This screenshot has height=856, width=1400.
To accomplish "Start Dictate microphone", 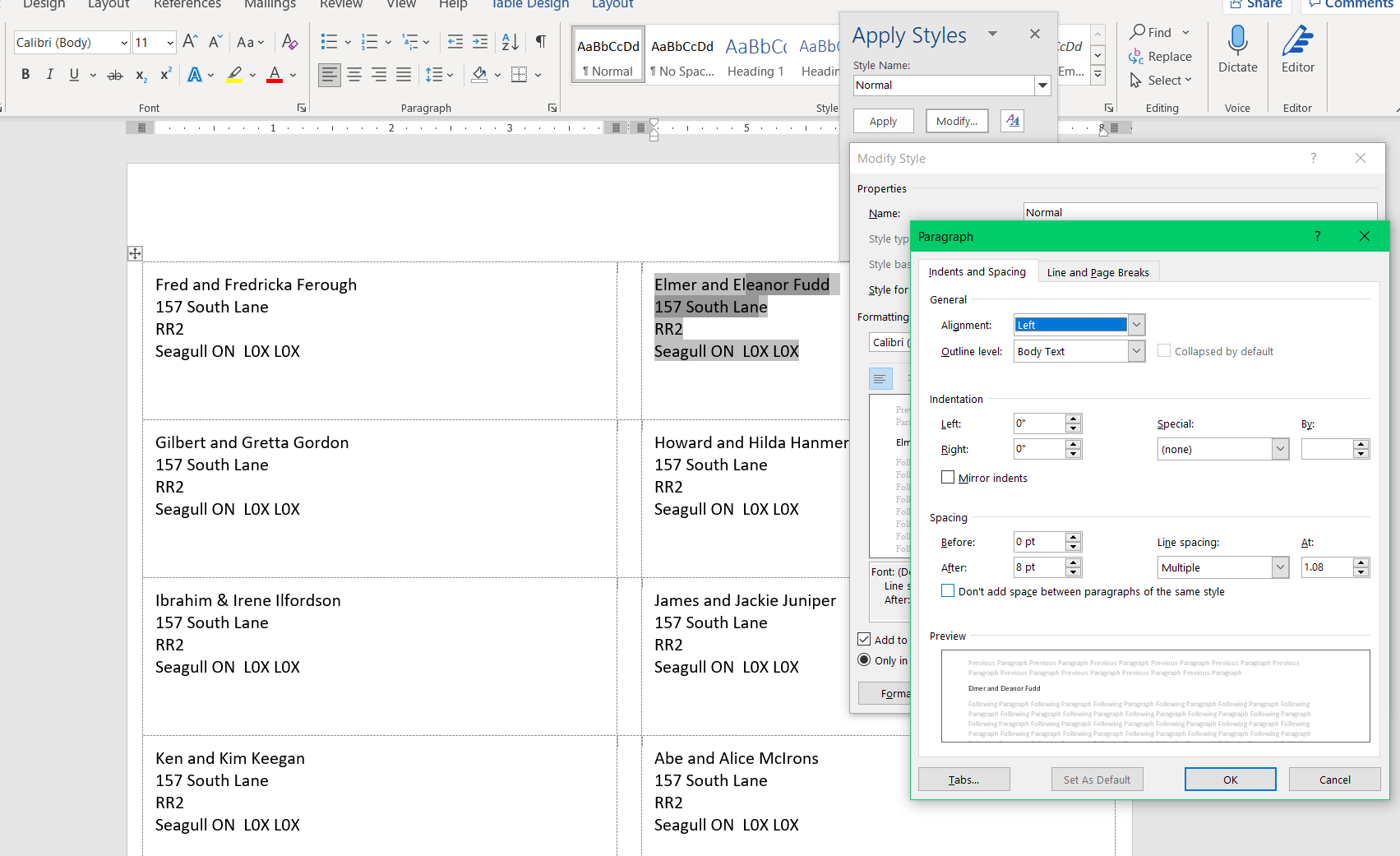I will click(1237, 49).
